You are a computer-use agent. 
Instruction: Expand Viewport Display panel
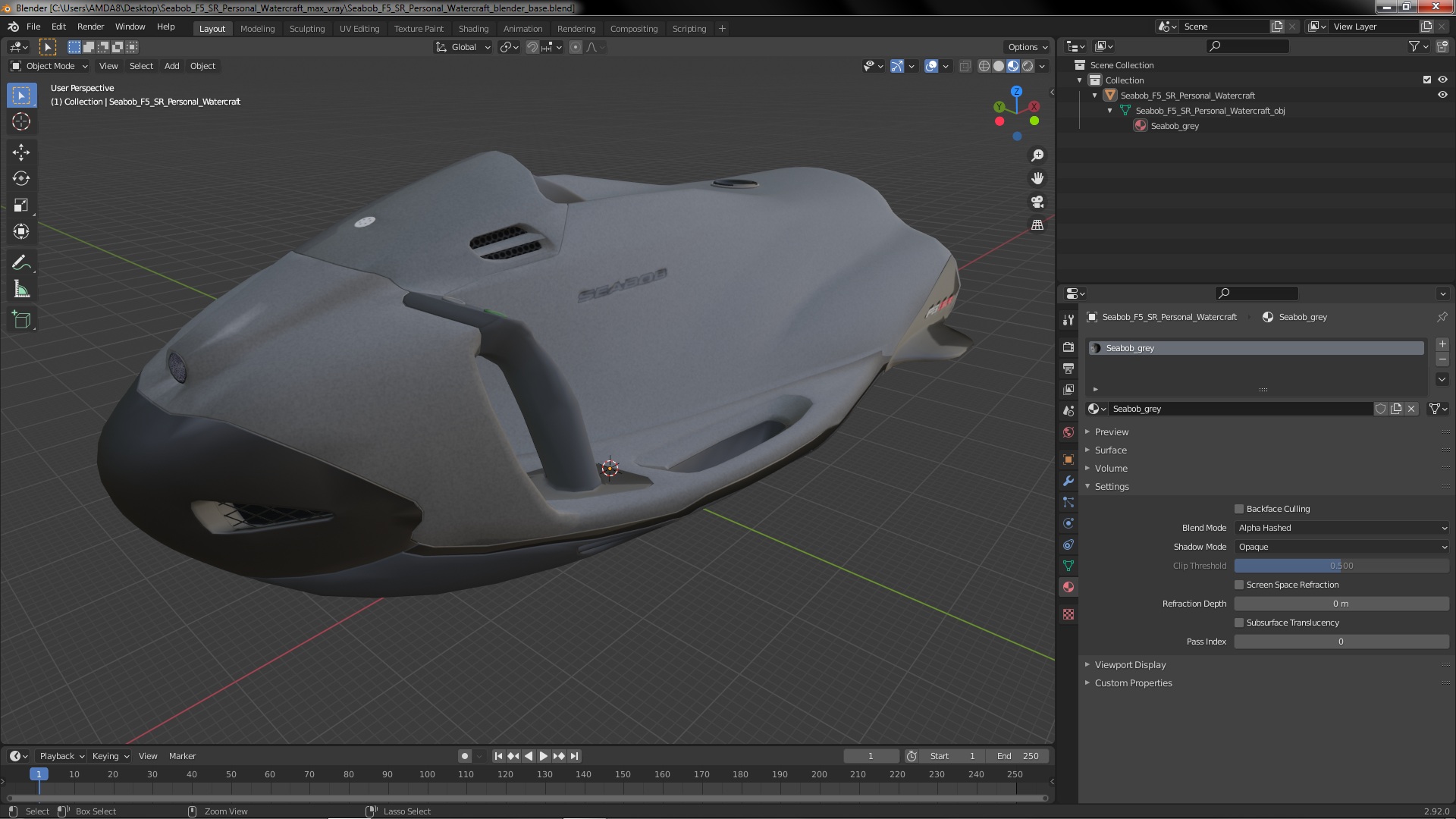(x=1129, y=664)
